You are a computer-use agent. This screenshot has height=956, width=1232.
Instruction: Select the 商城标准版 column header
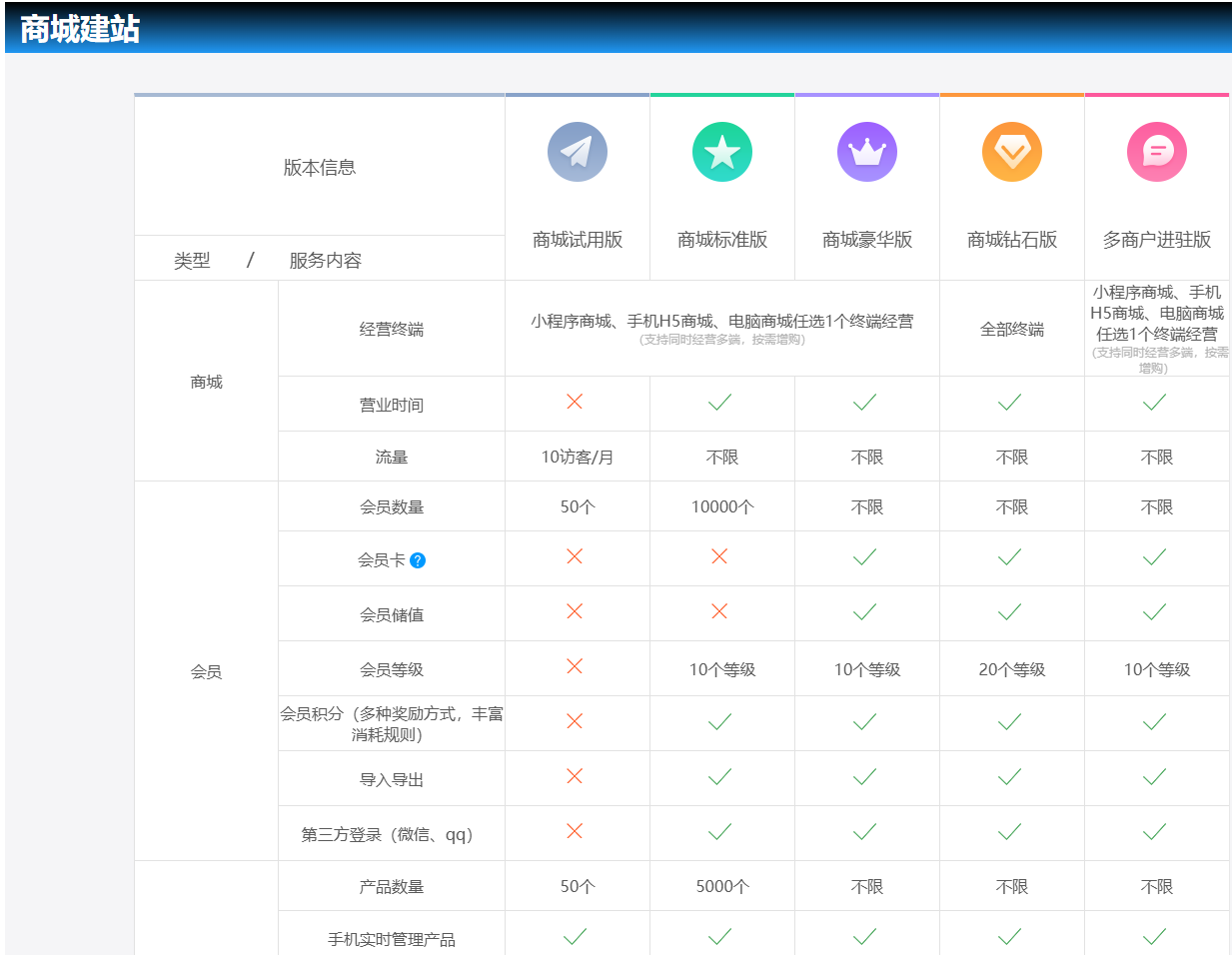(721, 240)
